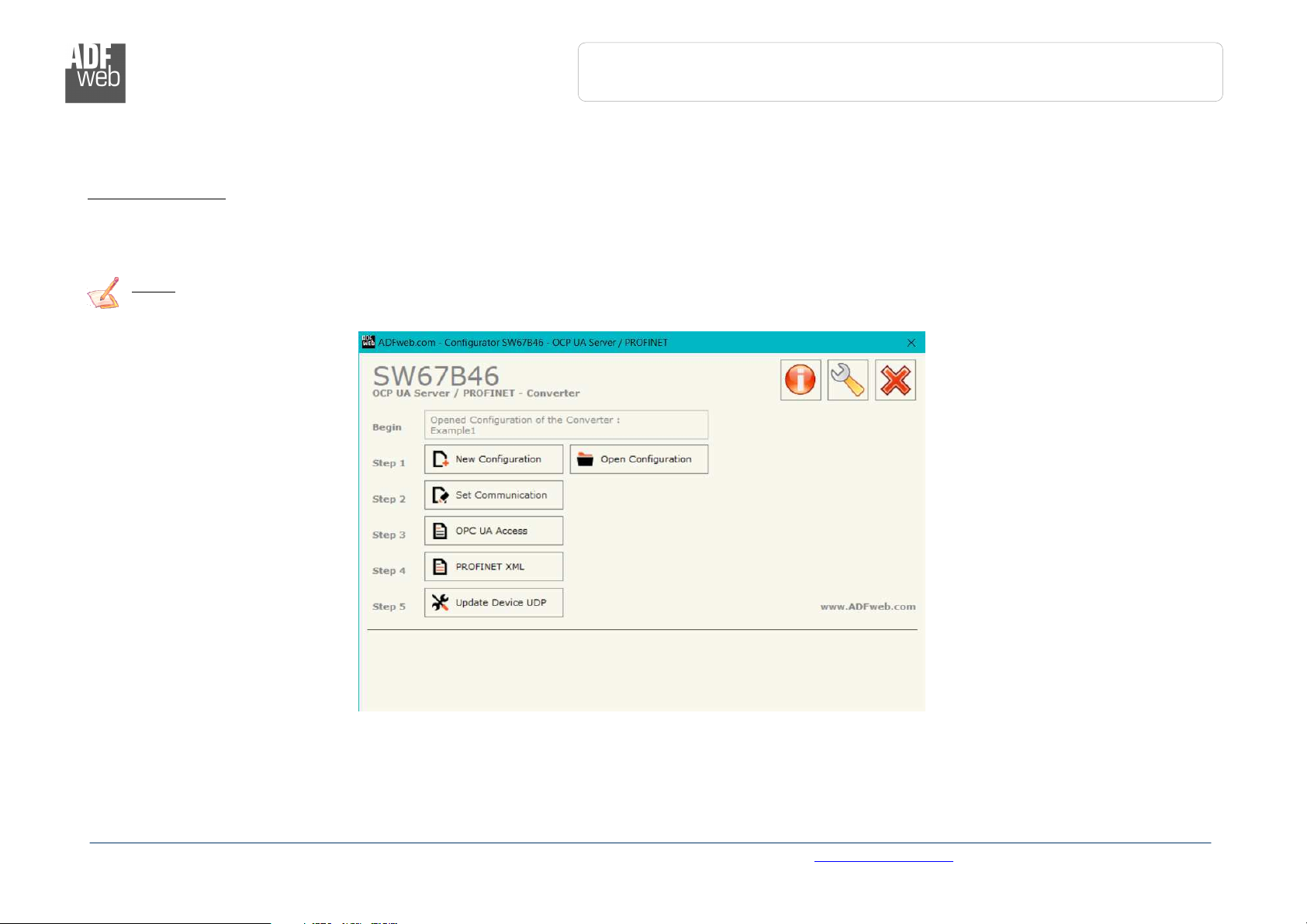The height and width of the screenshot is (924, 1307).
Task: Click the Update Device UDP button
Action: click(493, 603)
